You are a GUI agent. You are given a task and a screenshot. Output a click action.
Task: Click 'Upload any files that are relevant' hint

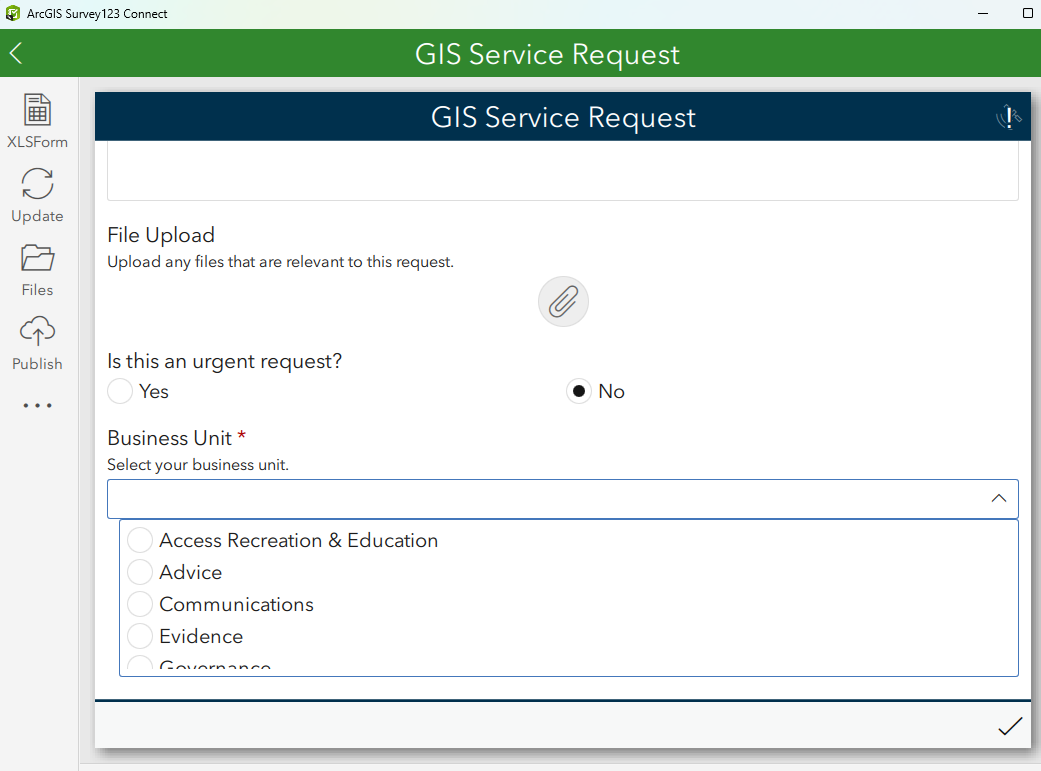point(280,262)
